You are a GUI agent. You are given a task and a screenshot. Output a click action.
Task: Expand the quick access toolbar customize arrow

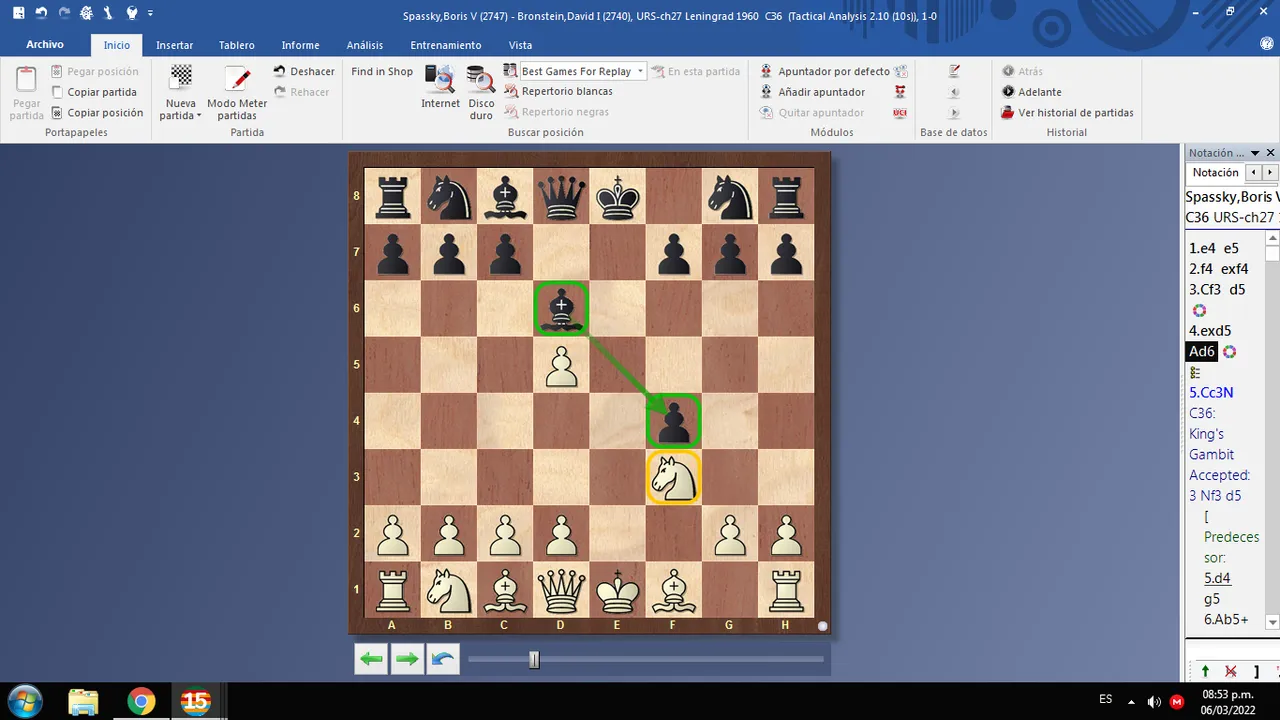point(150,14)
